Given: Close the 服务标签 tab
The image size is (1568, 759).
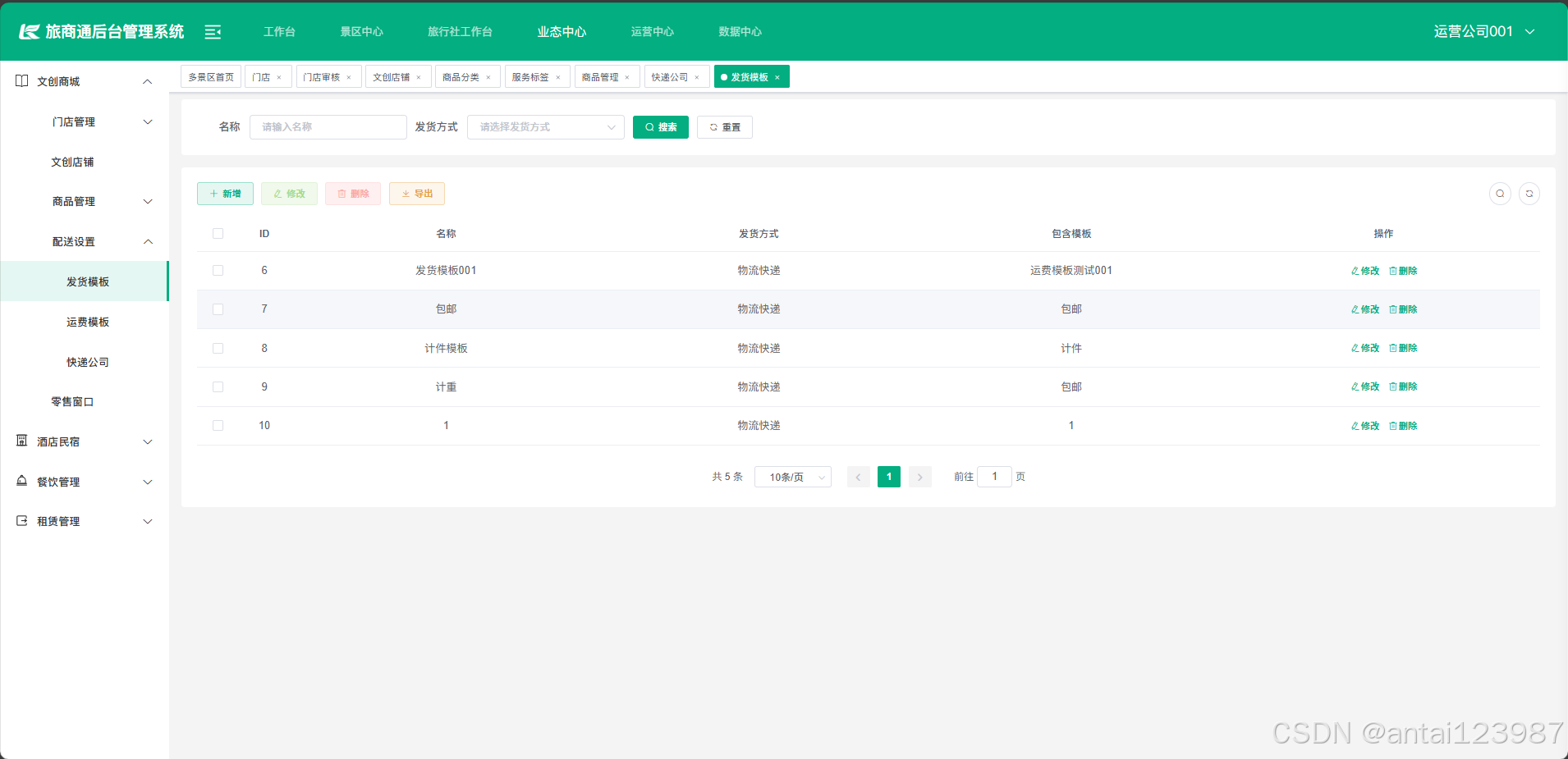Looking at the screenshot, I should click(558, 77).
